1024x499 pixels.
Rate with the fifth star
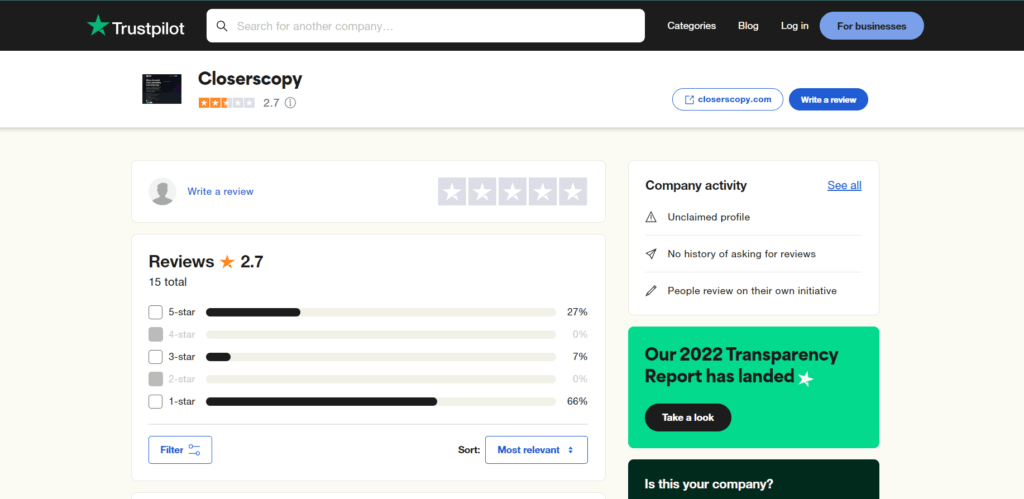573,191
